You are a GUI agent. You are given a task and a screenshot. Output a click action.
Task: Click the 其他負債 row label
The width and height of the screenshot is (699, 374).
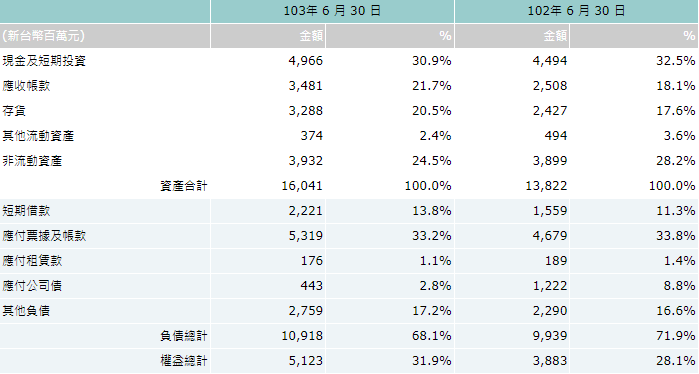[26, 310]
